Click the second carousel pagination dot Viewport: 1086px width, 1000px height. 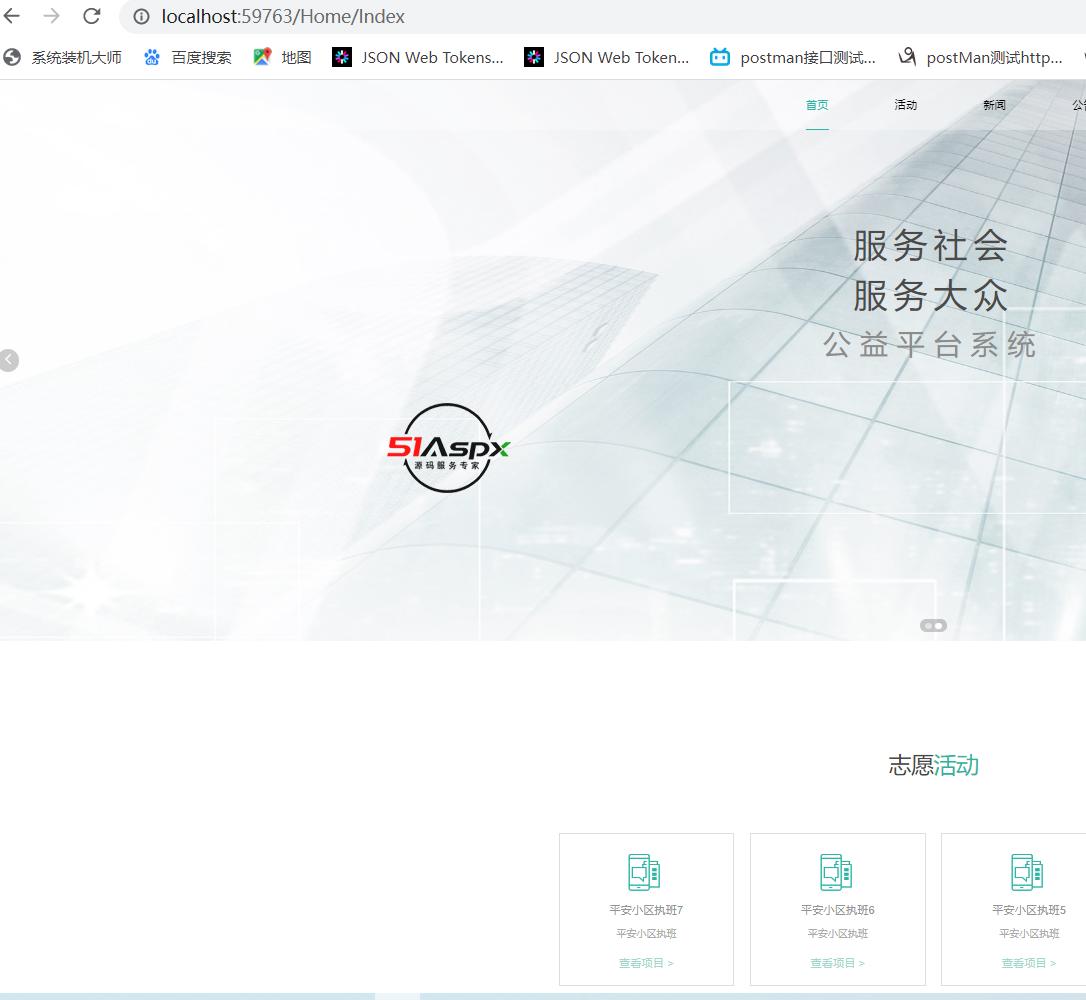click(939, 626)
